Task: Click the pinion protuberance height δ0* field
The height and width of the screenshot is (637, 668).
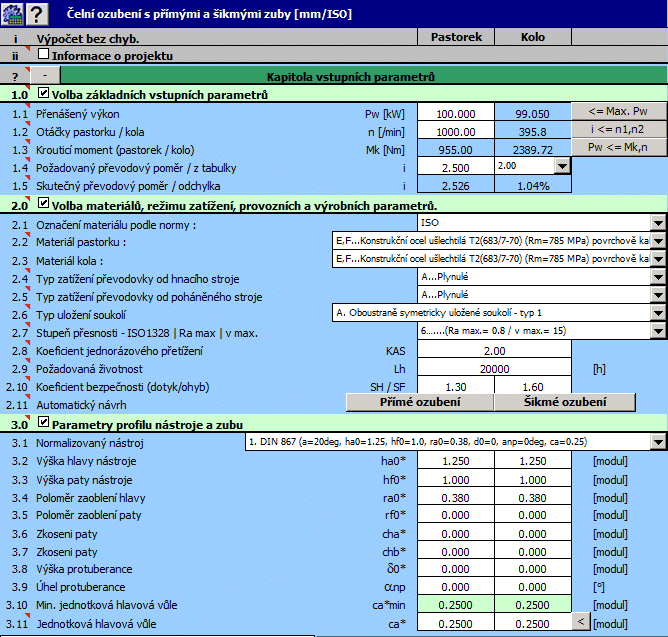Action: pyautogui.click(x=455, y=569)
